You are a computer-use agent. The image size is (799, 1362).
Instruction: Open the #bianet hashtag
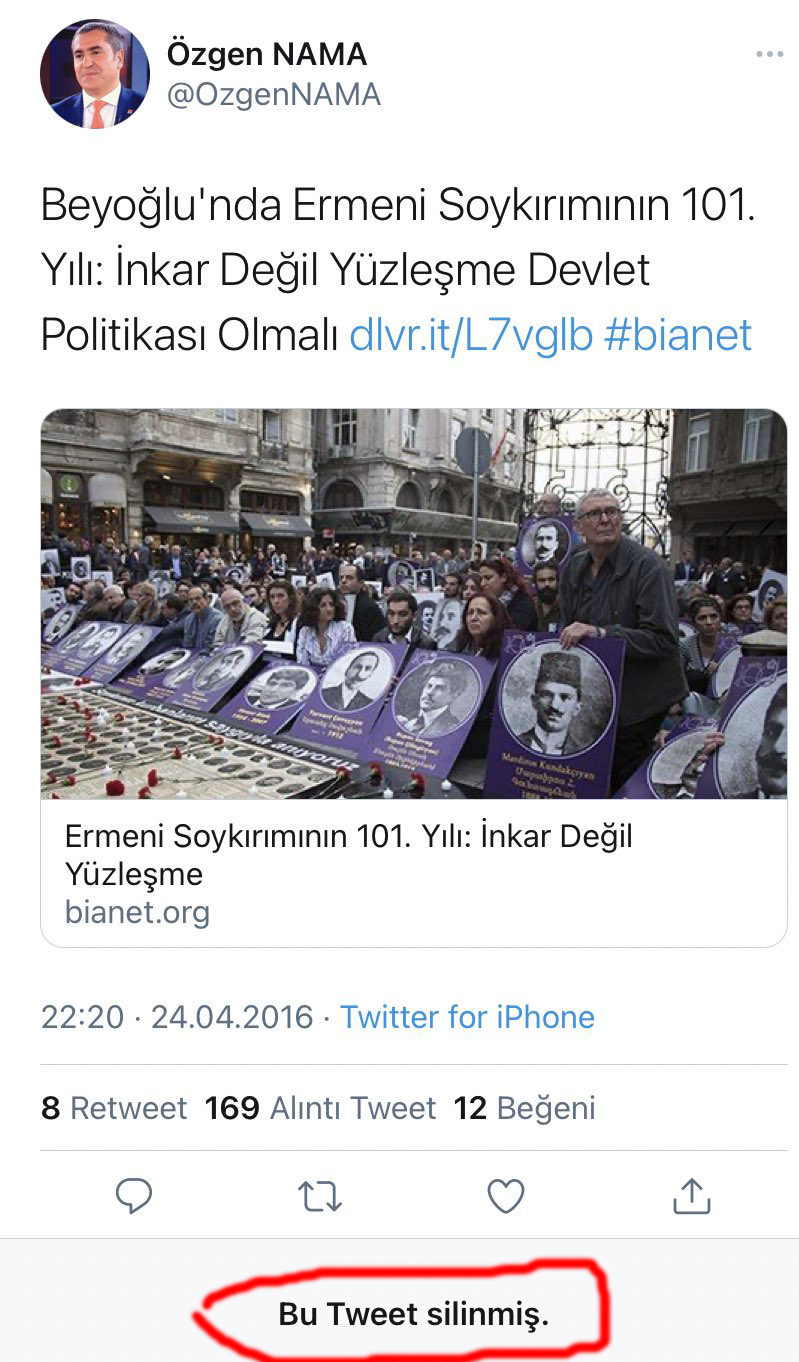(678, 335)
